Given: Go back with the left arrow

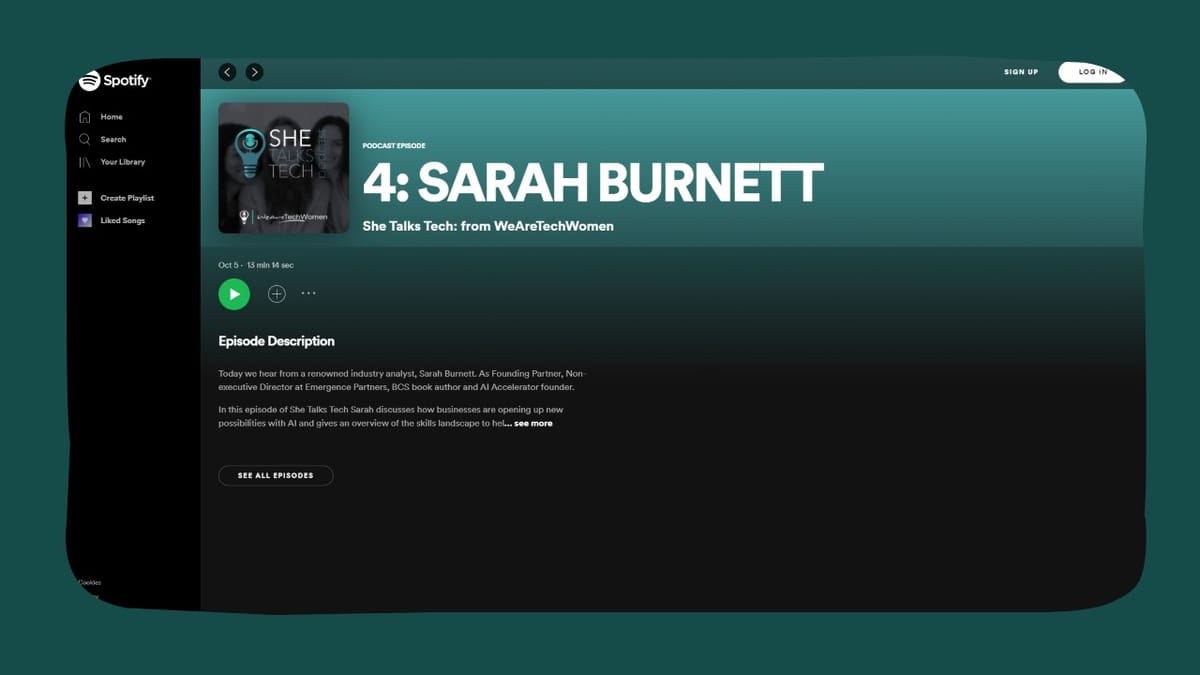Looking at the screenshot, I should pyautogui.click(x=227, y=72).
